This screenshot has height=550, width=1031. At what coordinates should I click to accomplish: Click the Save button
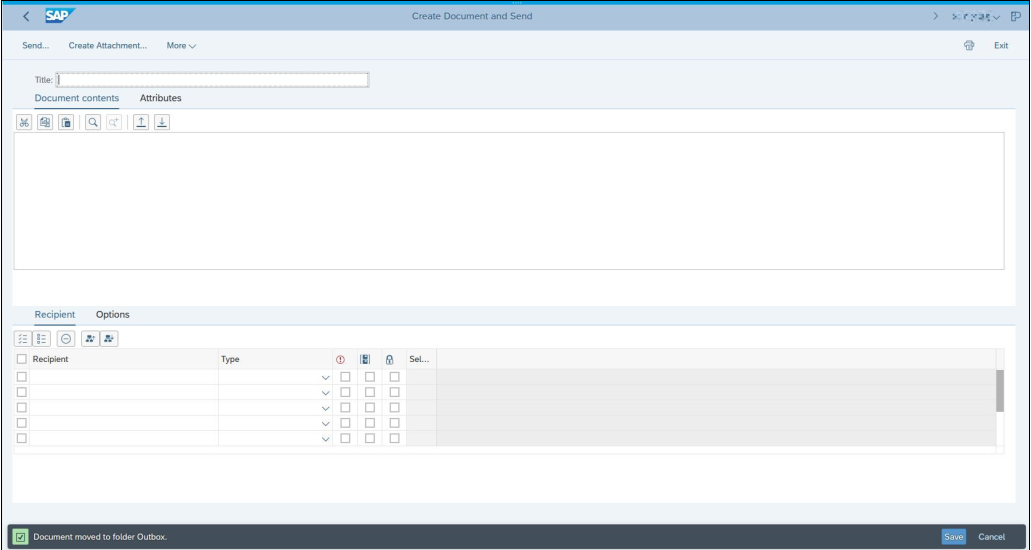(x=953, y=537)
